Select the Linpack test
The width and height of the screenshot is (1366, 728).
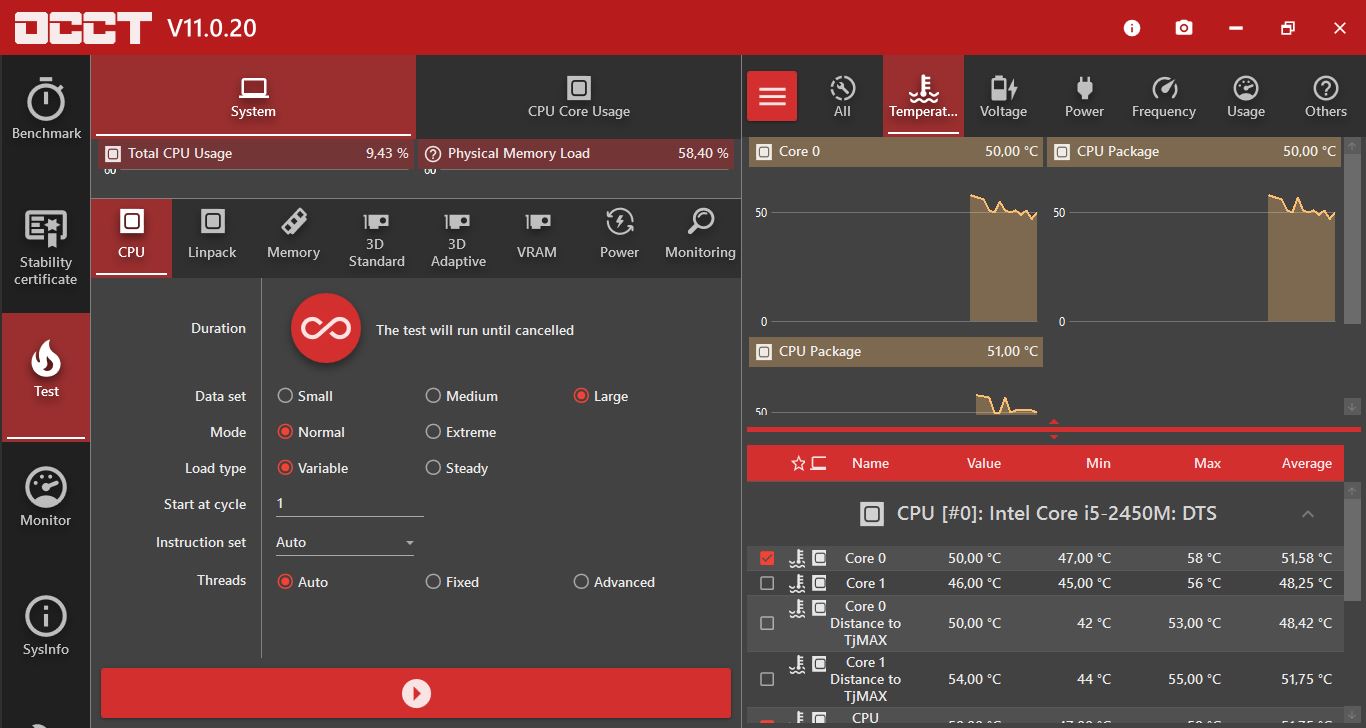click(x=212, y=237)
